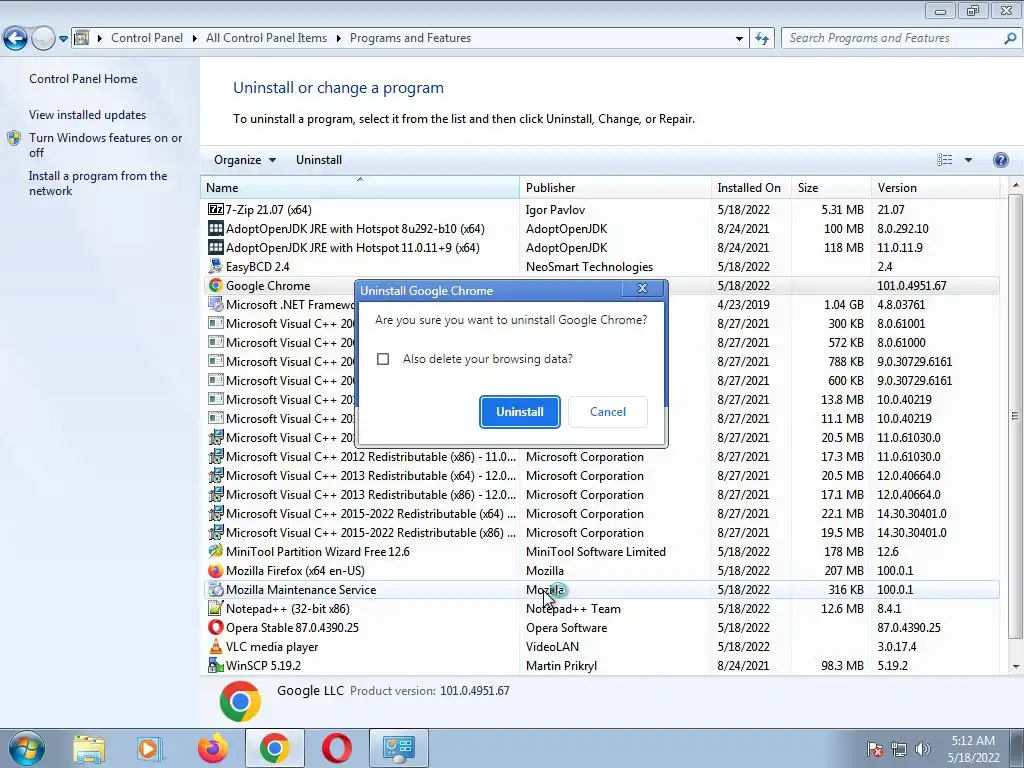Open the view options dropdown arrow
The image size is (1024, 768).
coord(968,160)
